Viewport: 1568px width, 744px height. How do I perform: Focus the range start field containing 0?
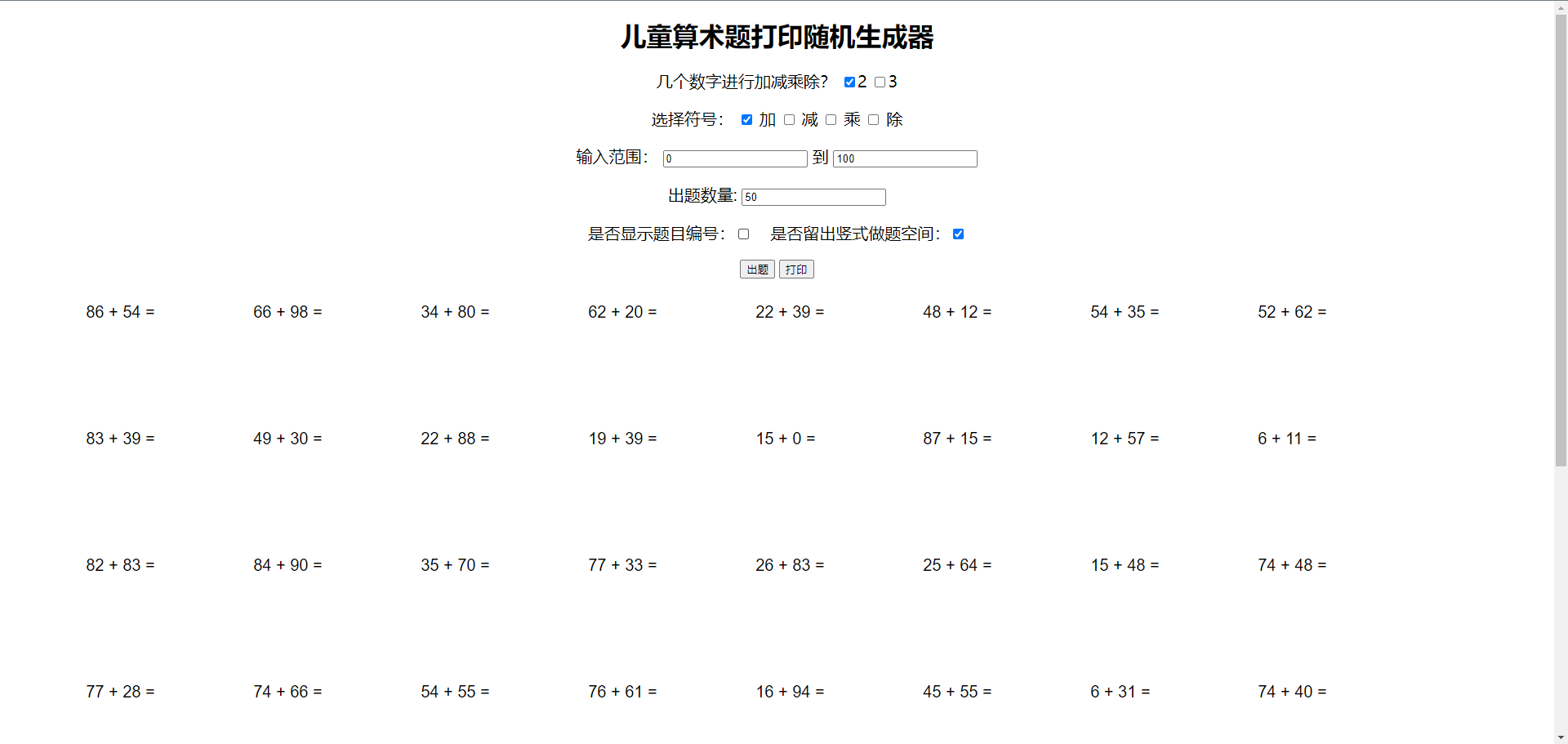[735, 158]
